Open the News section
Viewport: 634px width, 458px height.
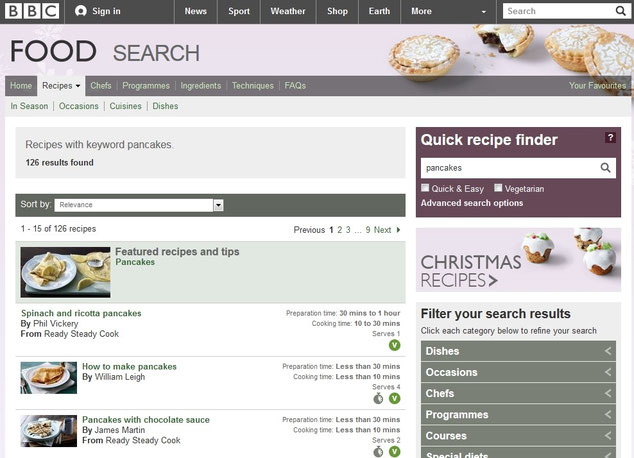[x=196, y=11]
